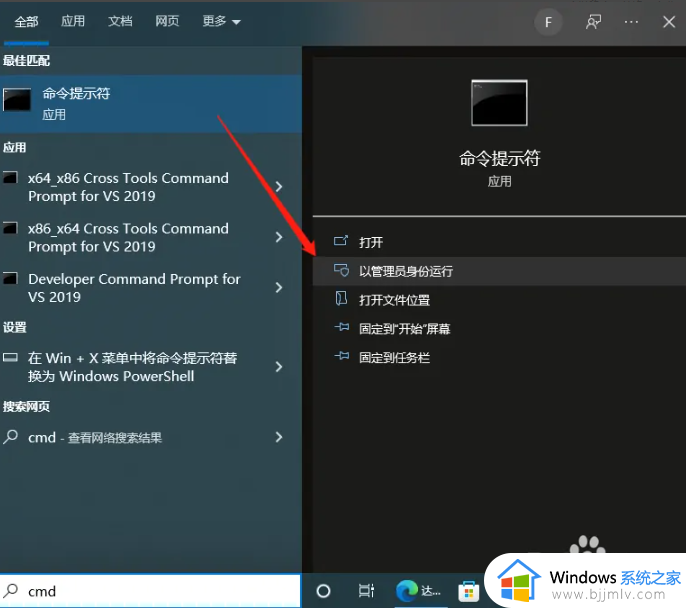Viewport: 686px width, 608px height.
Task: Open Task View on the taskbar
Action: pos(366,591)
